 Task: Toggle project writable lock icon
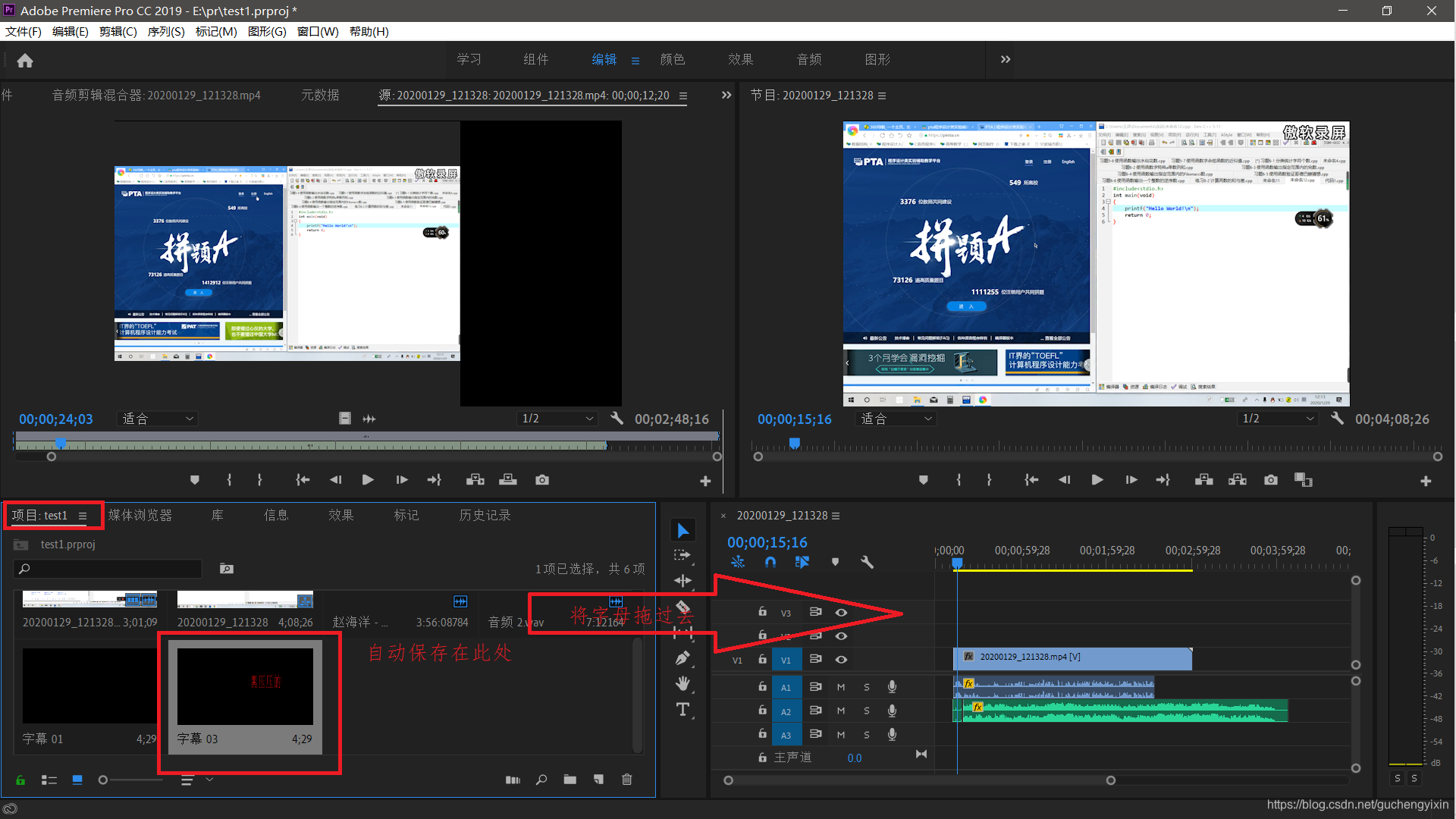[20, 780]
